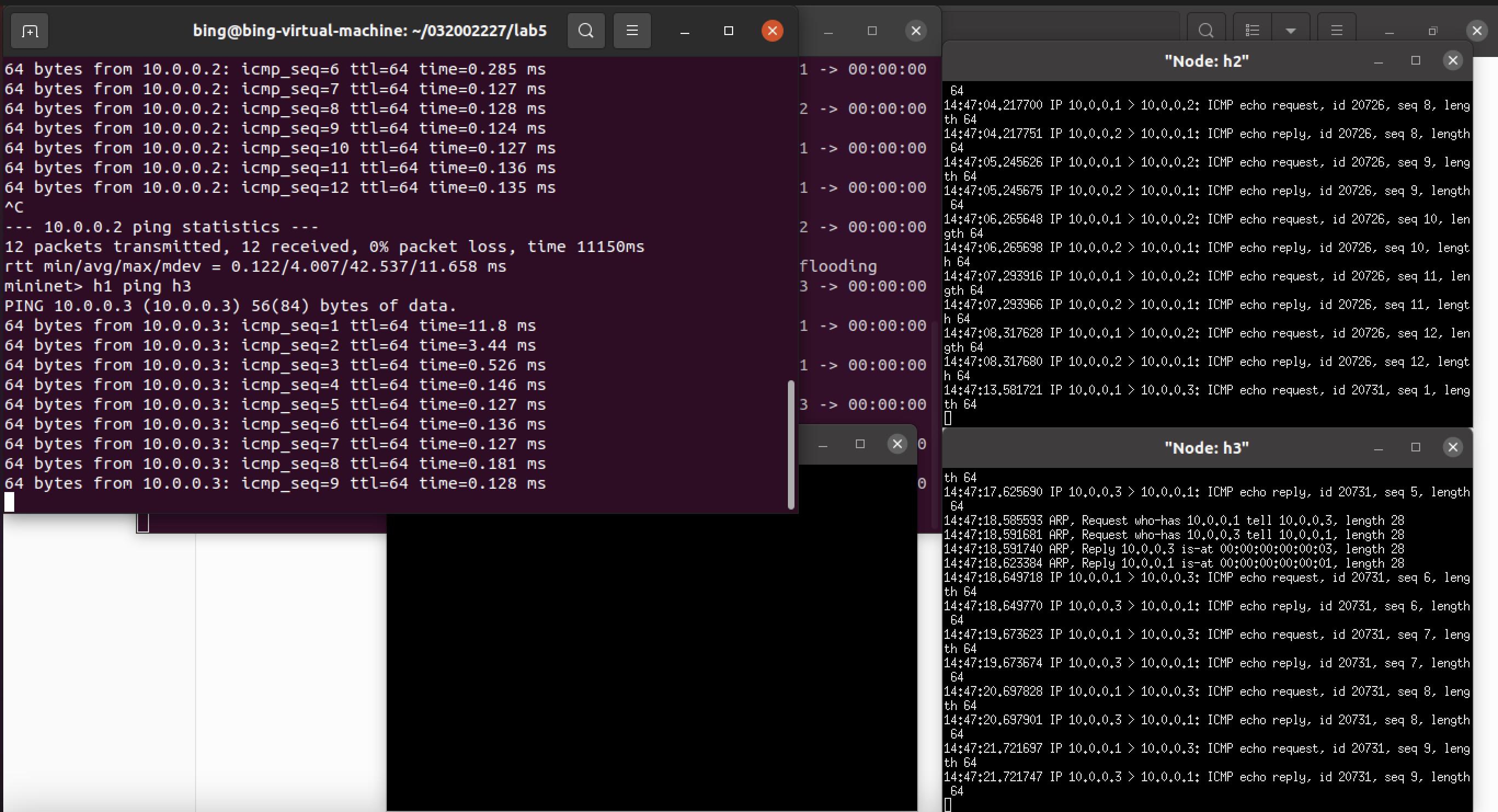Click the file manager search icon
The width and height of the screenshot is (1498, 812).
pyautogui.click(x=1206, y=31)
